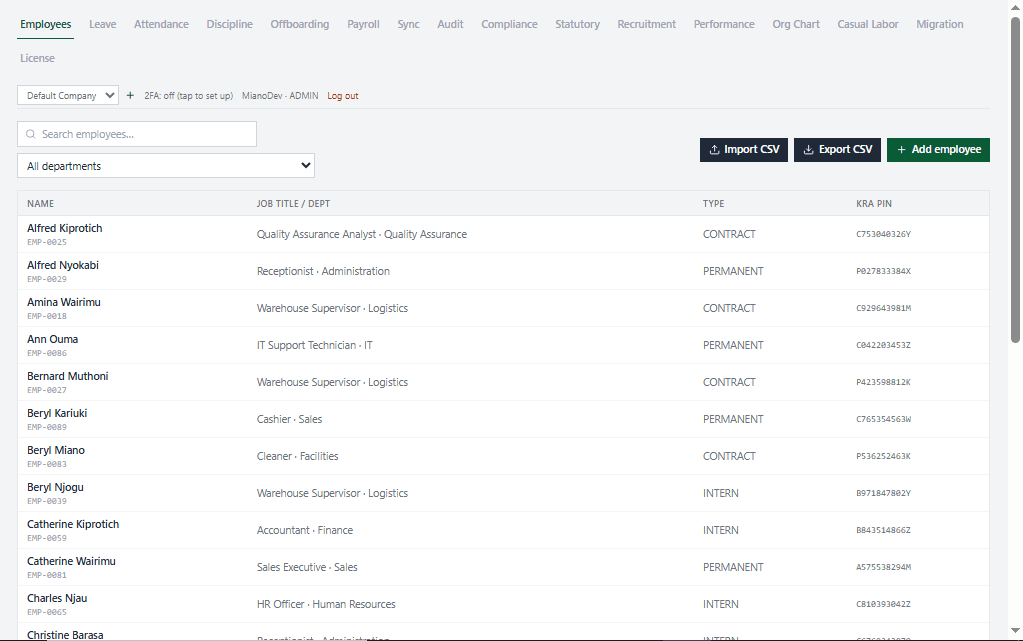Click the Default Company chevron arrow
Image resolution: width=1023 pixels, height=641 pixels.
coord(110,95)
